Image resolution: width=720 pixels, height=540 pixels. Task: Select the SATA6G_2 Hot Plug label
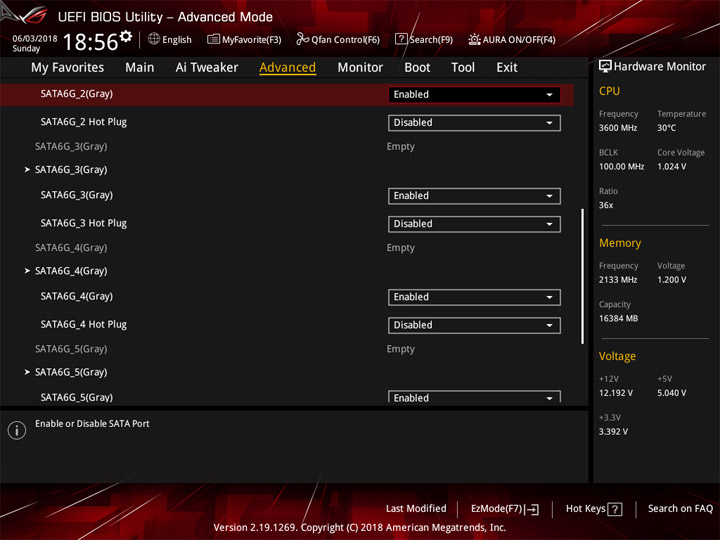[84, 122]
